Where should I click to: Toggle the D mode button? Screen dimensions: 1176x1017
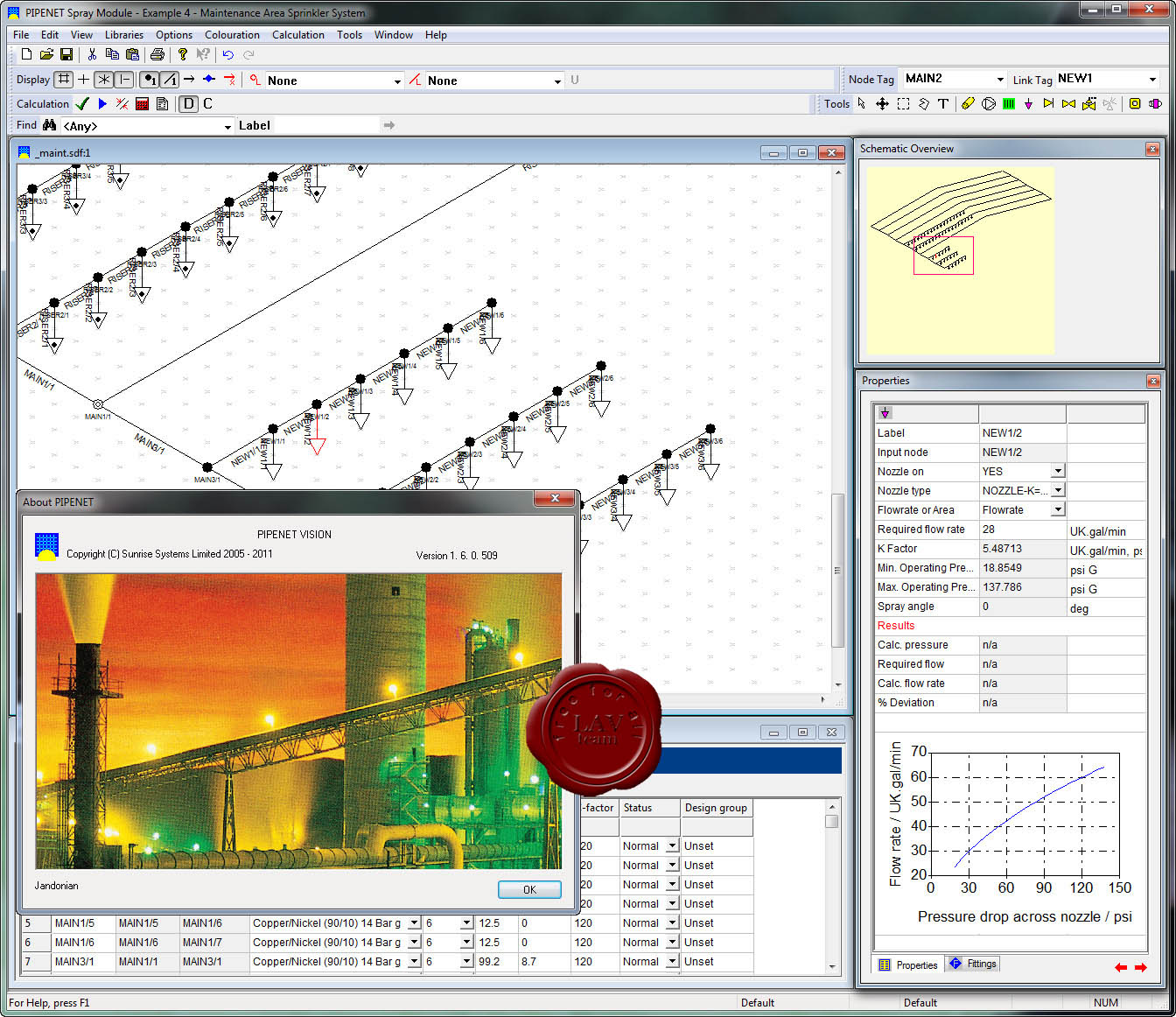(188, 103)
